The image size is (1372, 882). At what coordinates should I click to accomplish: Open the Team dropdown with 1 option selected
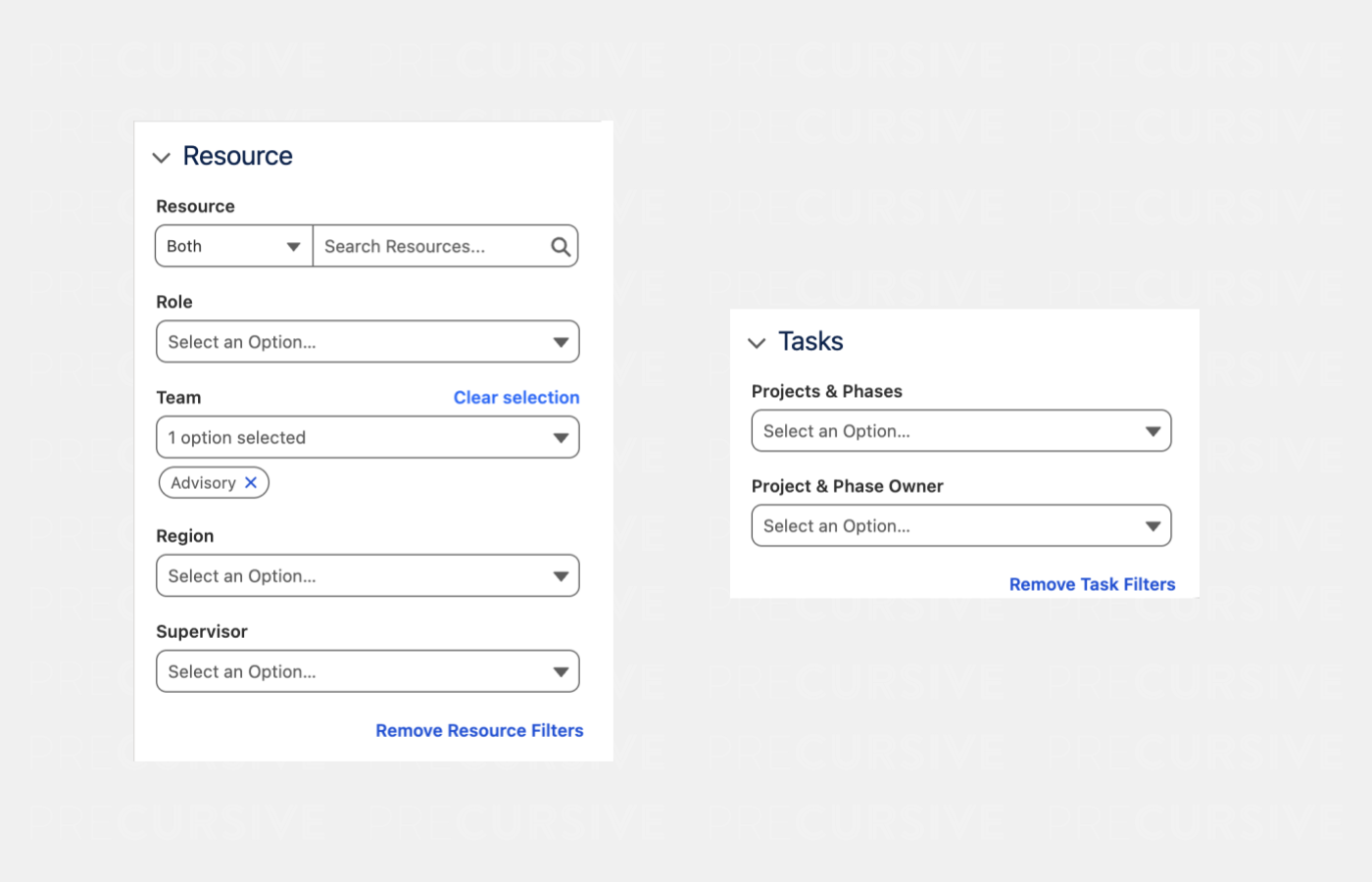click(367, 437)
